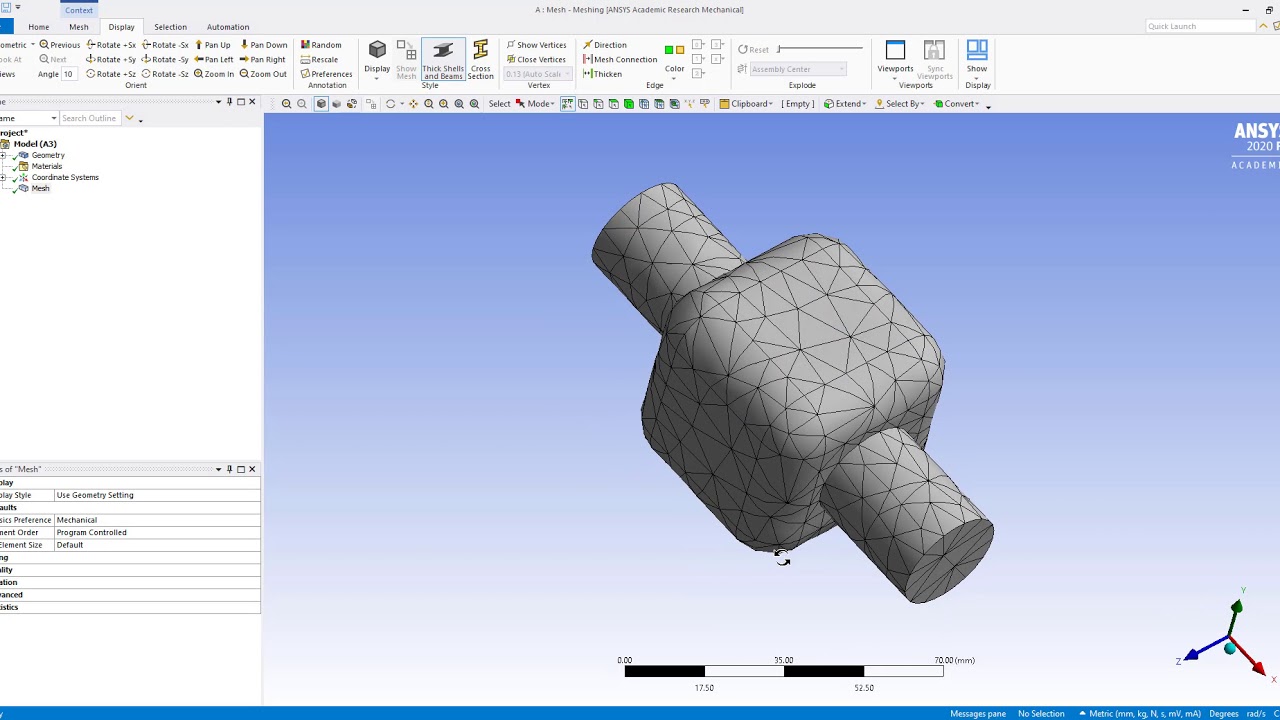This screenshot has height=720, width=1280.
Task: Open the Select By dropdown
Action: pyautogui.click(x=901, y=104)
